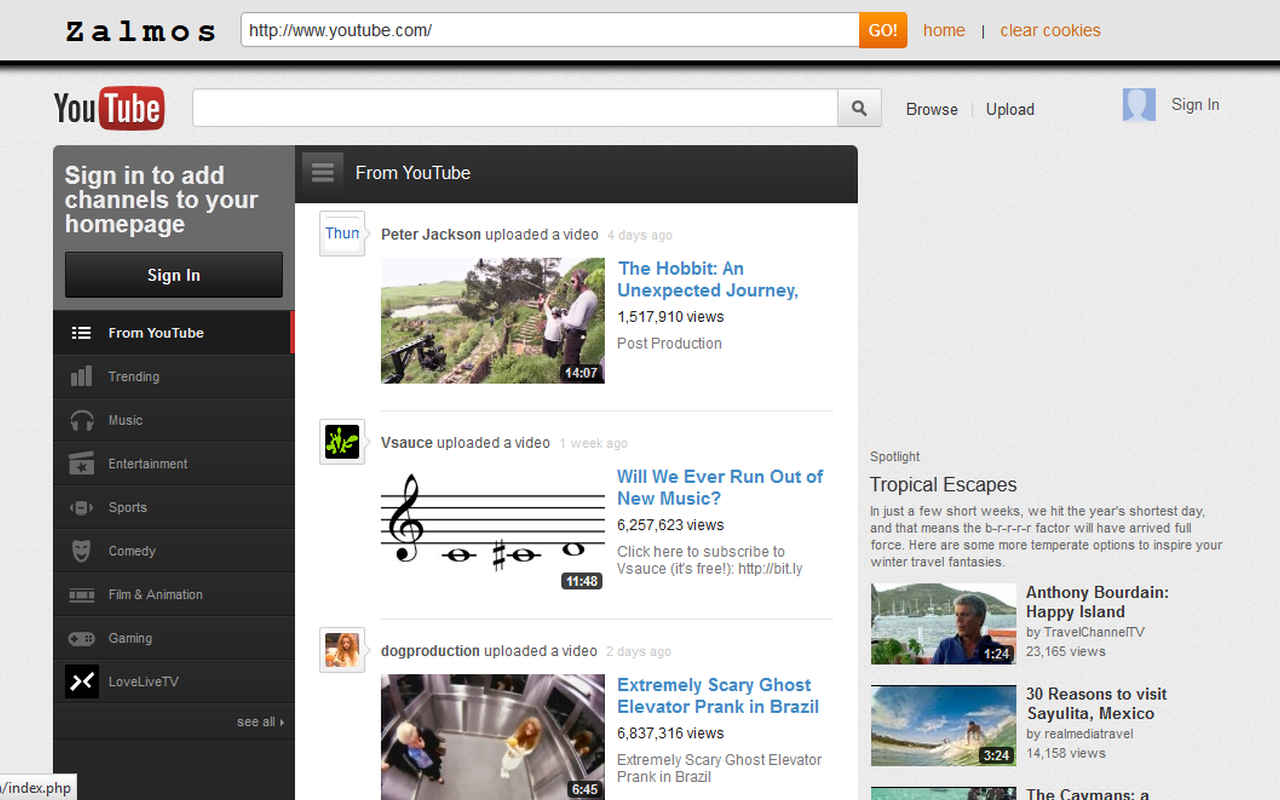Click the LoveLiveTV channel icon
The width and height of the screenshot is (1280, 800).
[82, 682]
